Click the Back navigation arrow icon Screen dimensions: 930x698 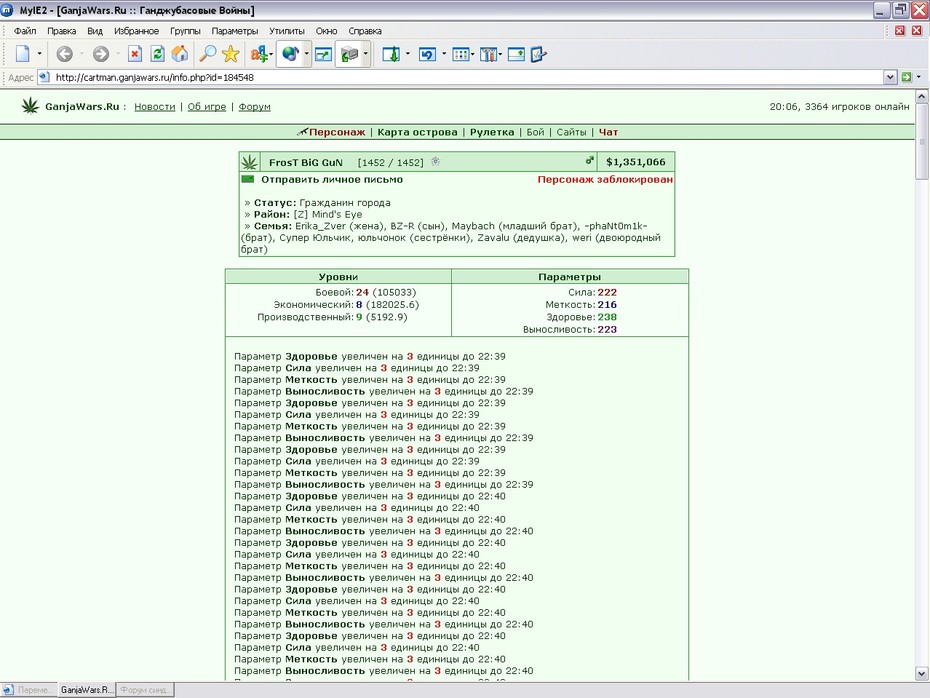click(x=65, y=54)
